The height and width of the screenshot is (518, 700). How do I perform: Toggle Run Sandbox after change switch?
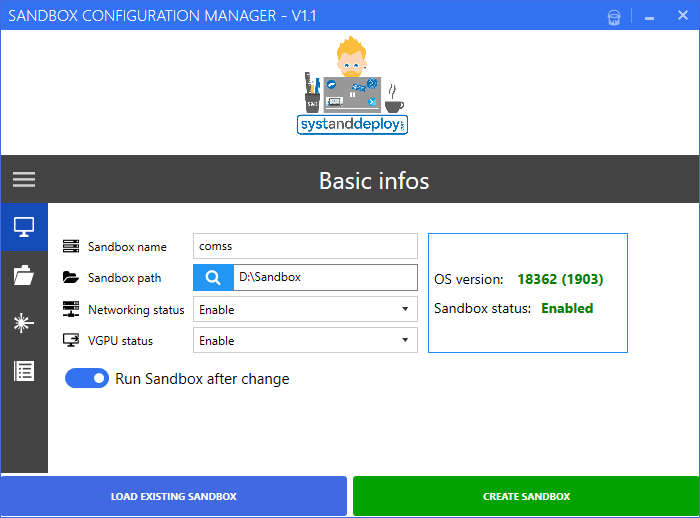pos(87,378)
